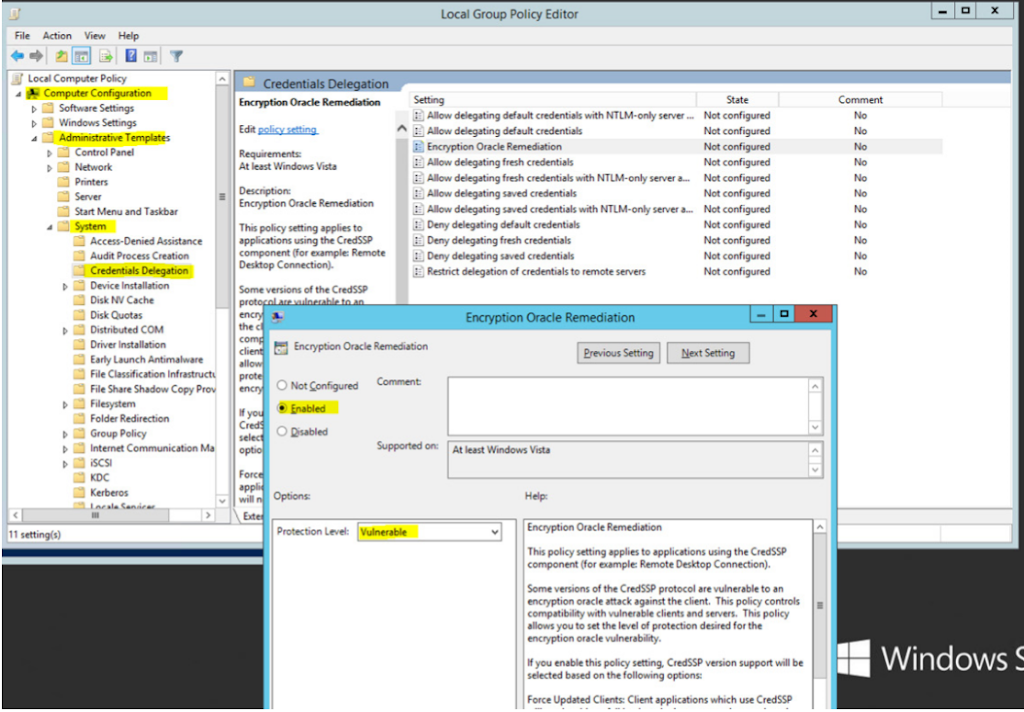
Task: Click the Export List toolbar icon
Action: pyautogui.click(x=106, y=56)
